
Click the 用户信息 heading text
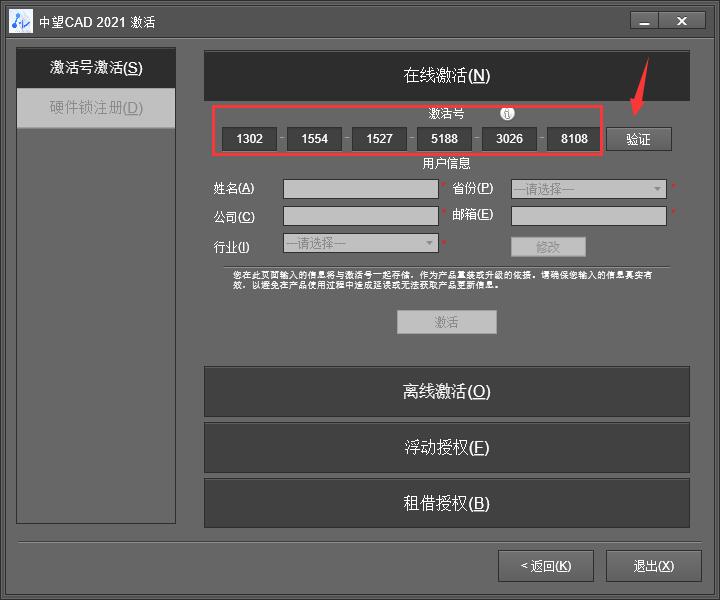tap(447, 163)
